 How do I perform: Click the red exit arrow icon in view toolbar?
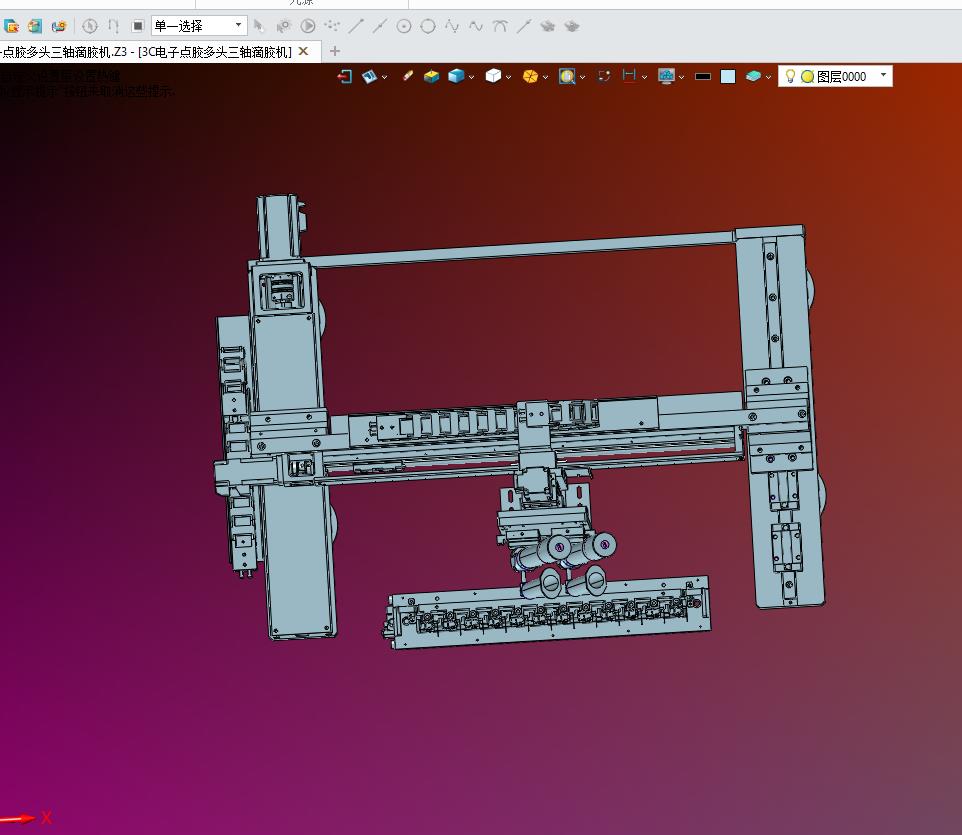345,76
